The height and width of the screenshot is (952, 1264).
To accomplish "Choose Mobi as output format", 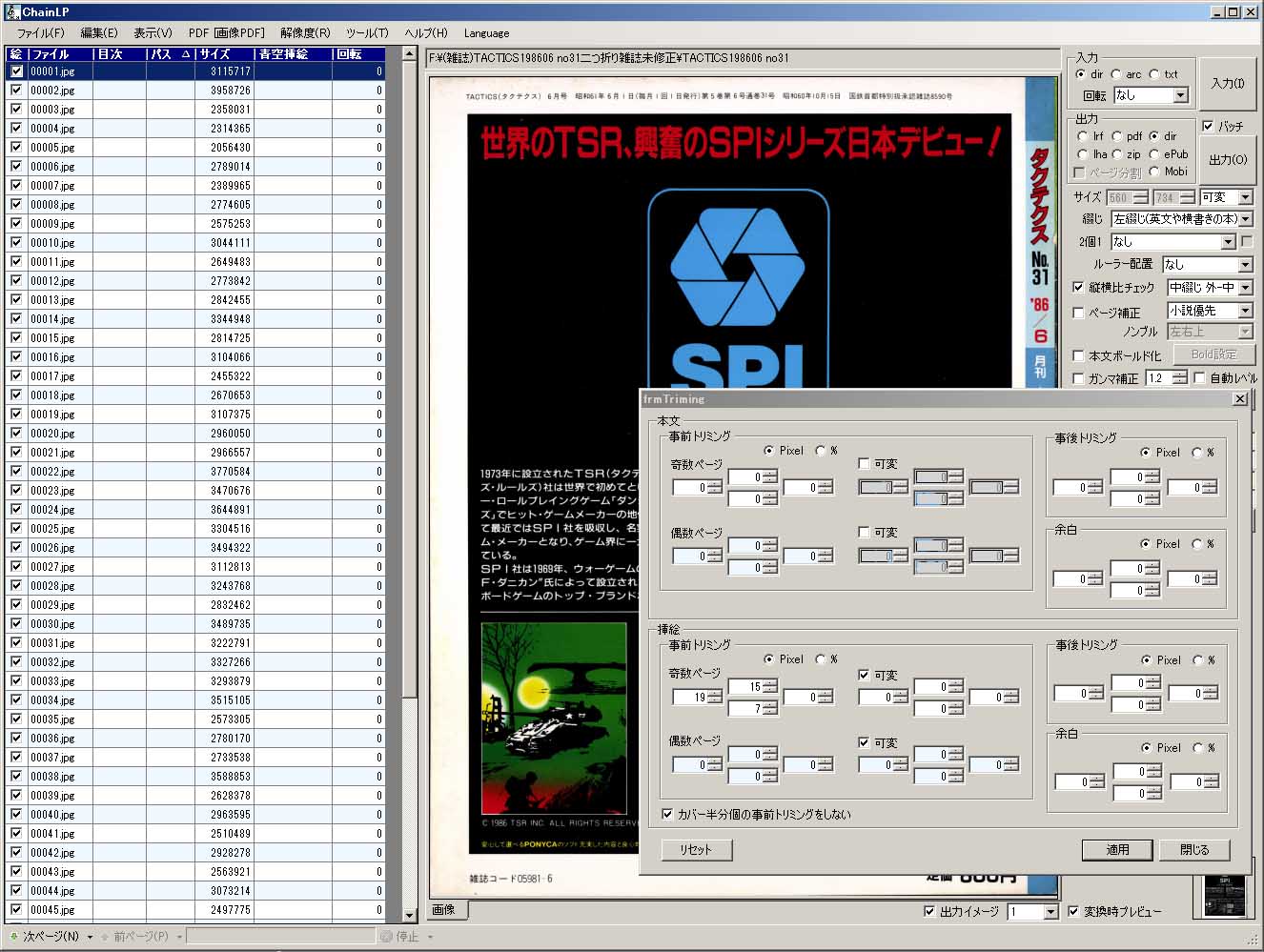I will [x=1154, y=172].
